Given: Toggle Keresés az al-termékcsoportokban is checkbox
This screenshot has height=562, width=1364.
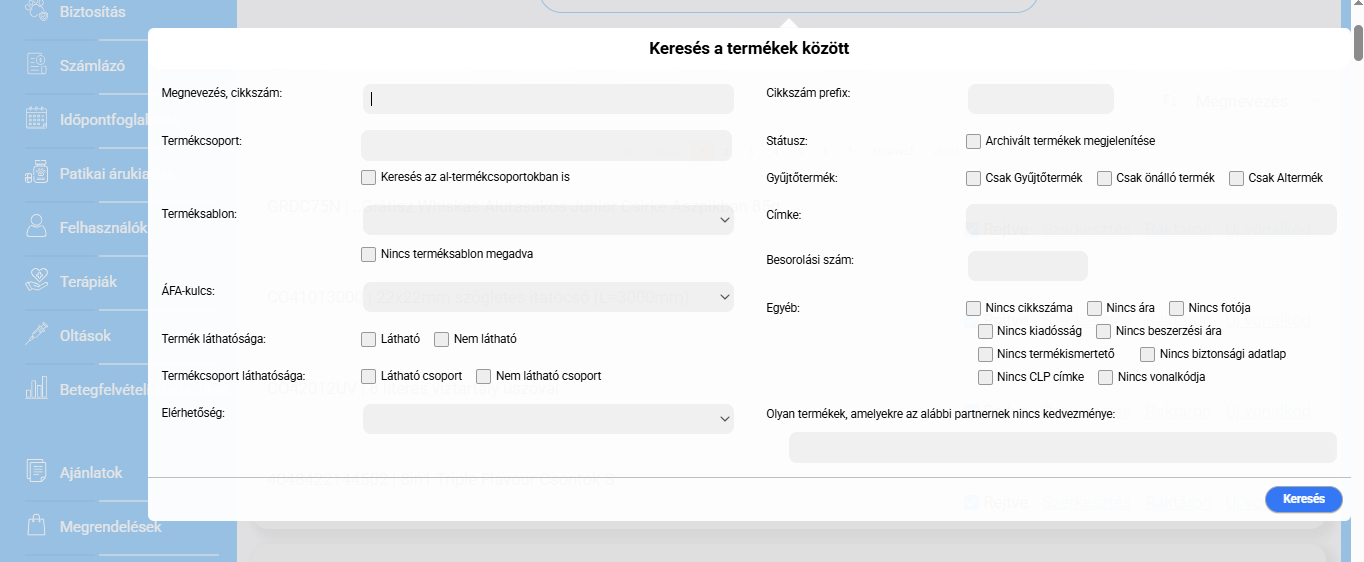Looking at the screenshot, I should pyautogui.click(x=368, y=177).
